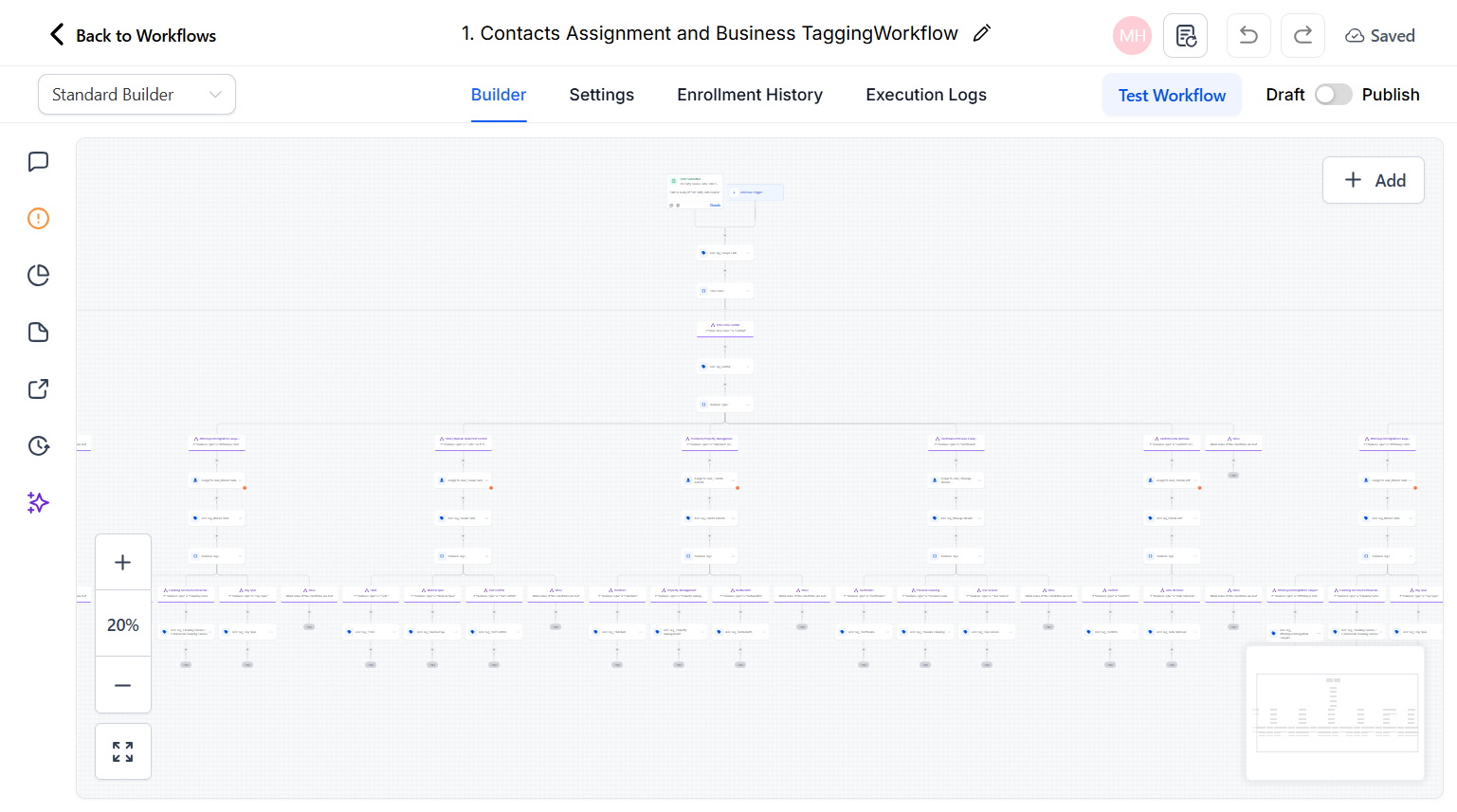Switch to the Builder tab
The height and width of the screenshot is (812, 1457).
click(x=499, y=95)
